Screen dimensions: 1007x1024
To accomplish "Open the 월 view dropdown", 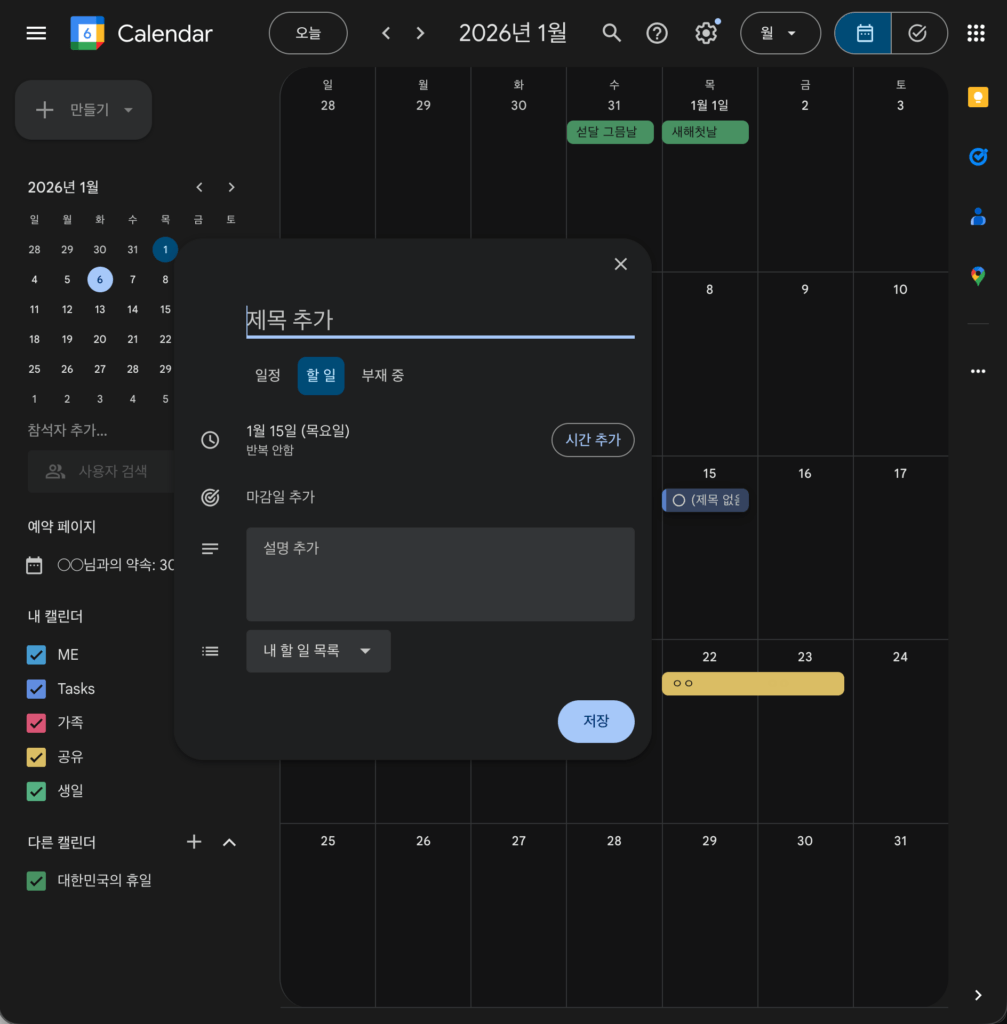I will [x=779, y=33].
